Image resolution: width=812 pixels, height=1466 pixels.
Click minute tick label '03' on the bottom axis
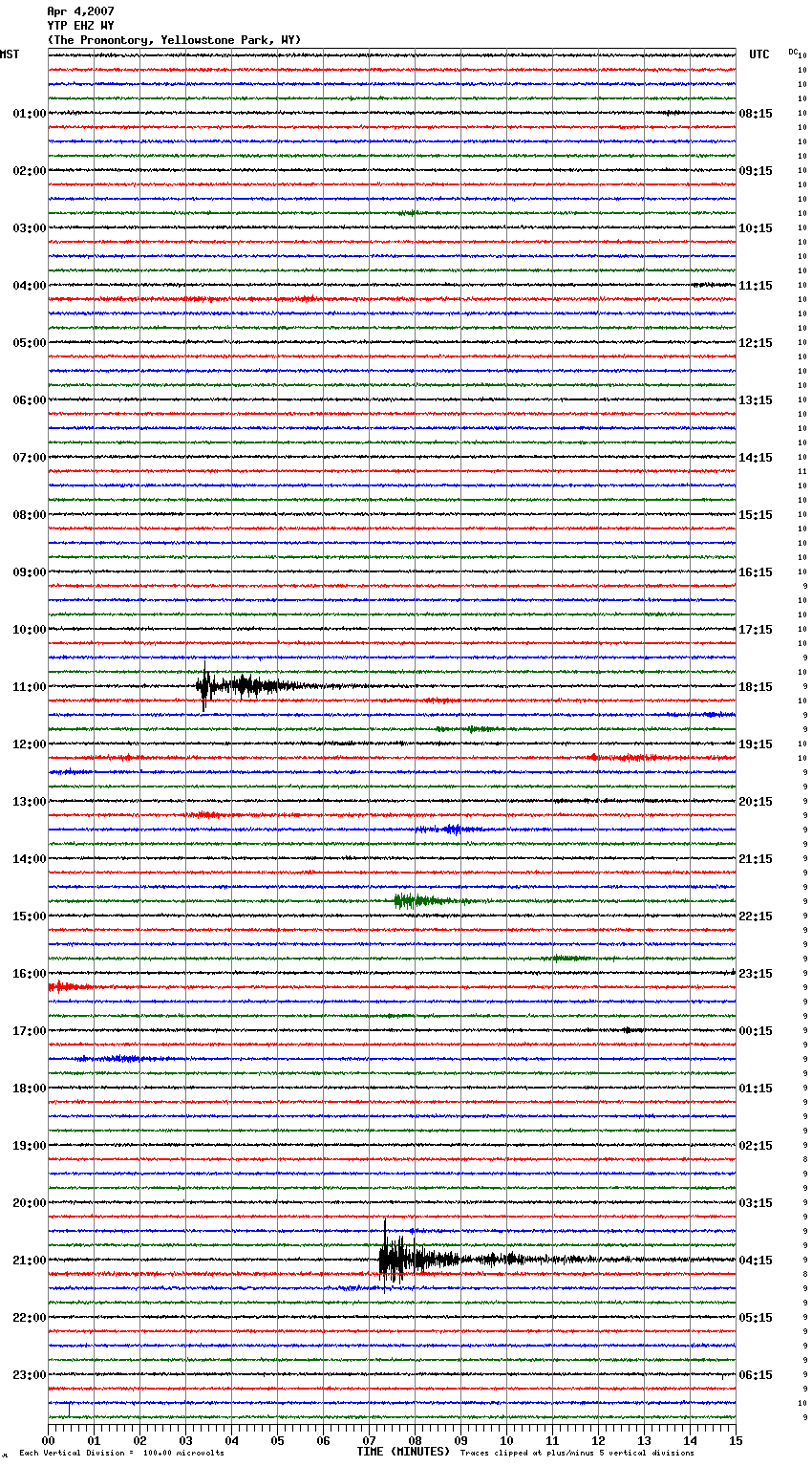coord(185,1440)
